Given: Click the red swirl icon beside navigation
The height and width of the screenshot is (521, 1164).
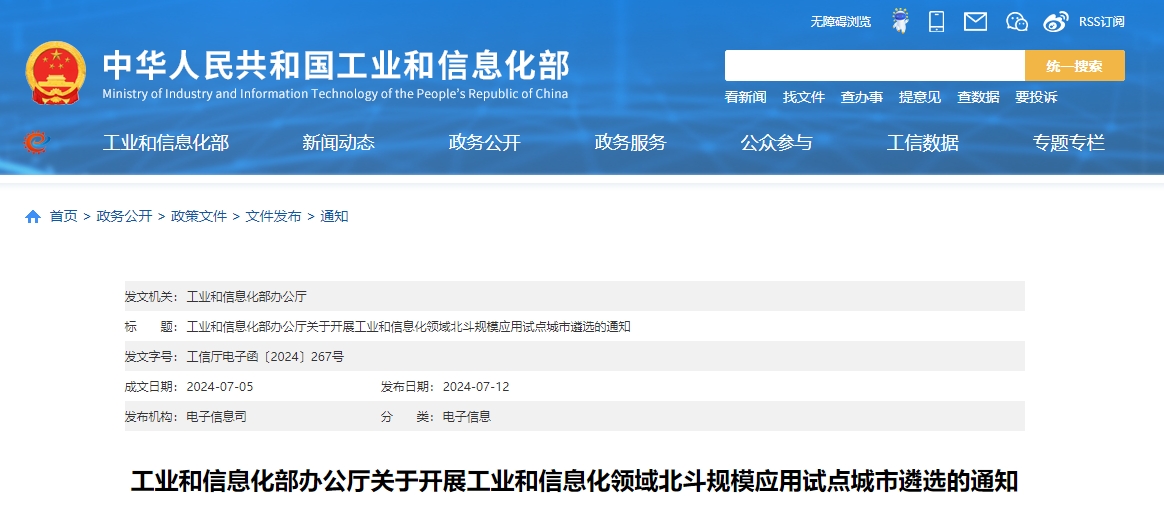Looking at the screenshot, I should 36,141.
